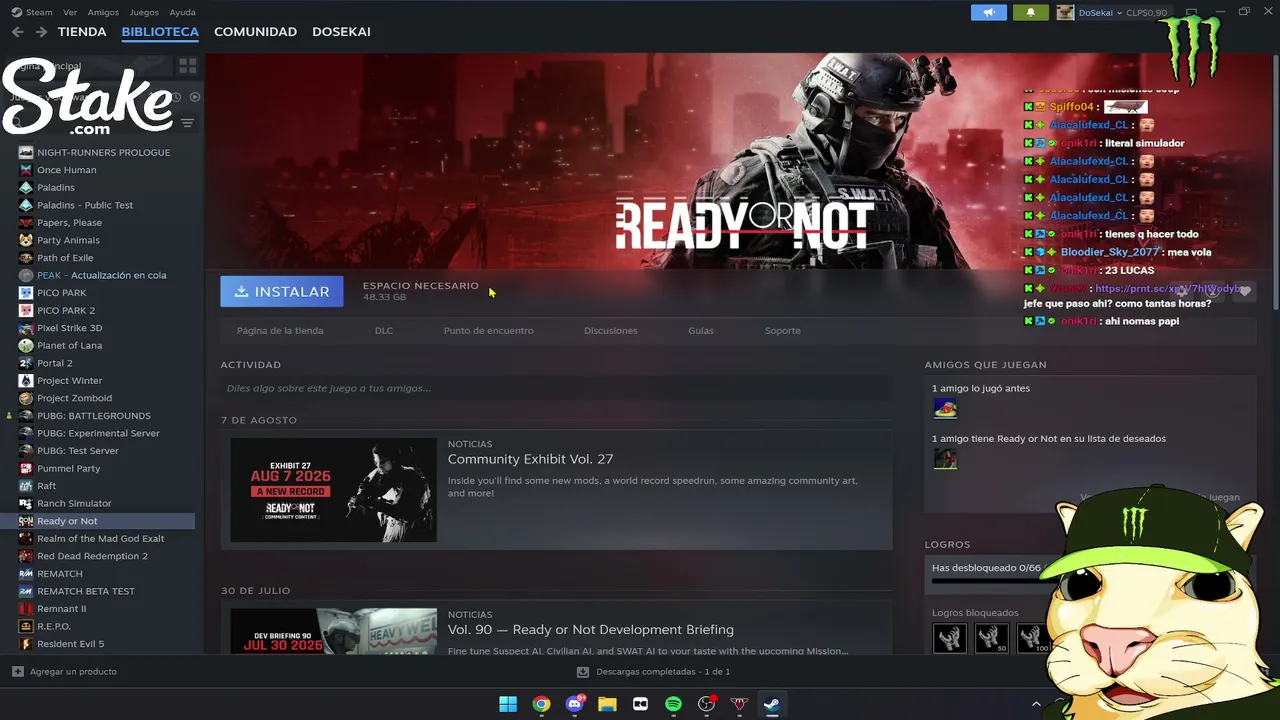Open File Explorer from the taskbar

pyautogui.click(x=607, y=704)
